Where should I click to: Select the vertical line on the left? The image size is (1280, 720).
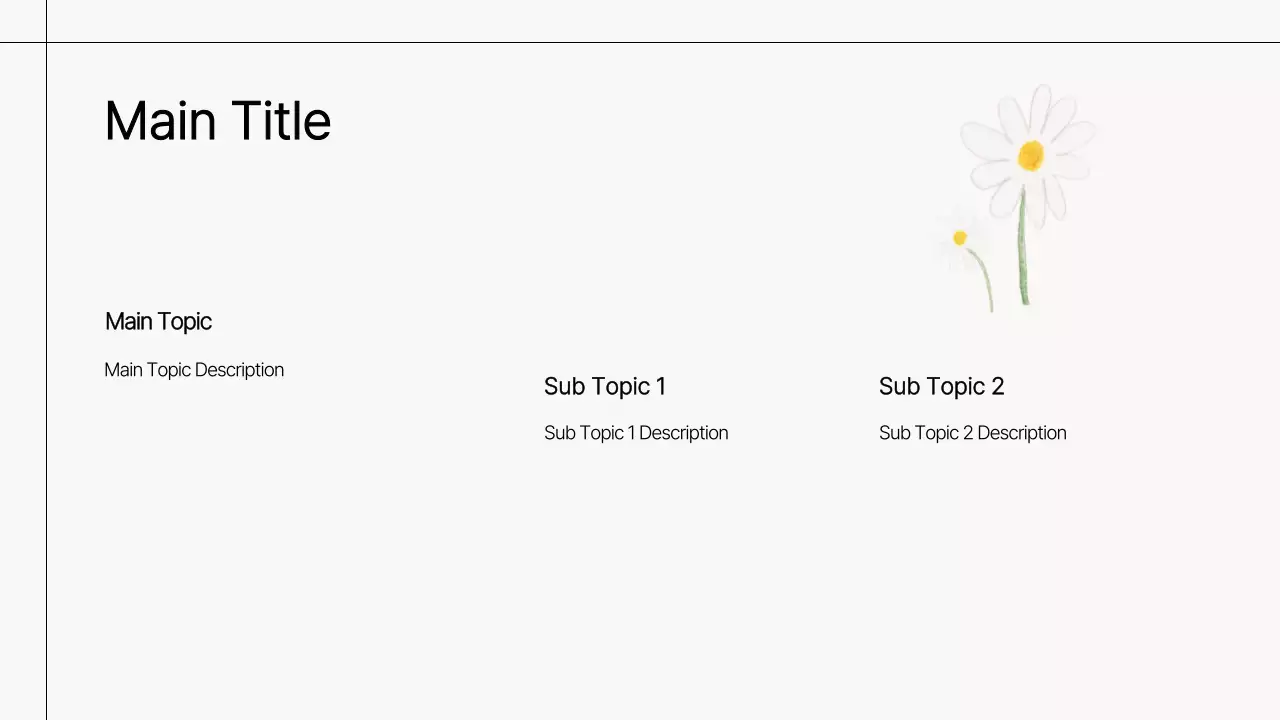[x=46, y=400]
